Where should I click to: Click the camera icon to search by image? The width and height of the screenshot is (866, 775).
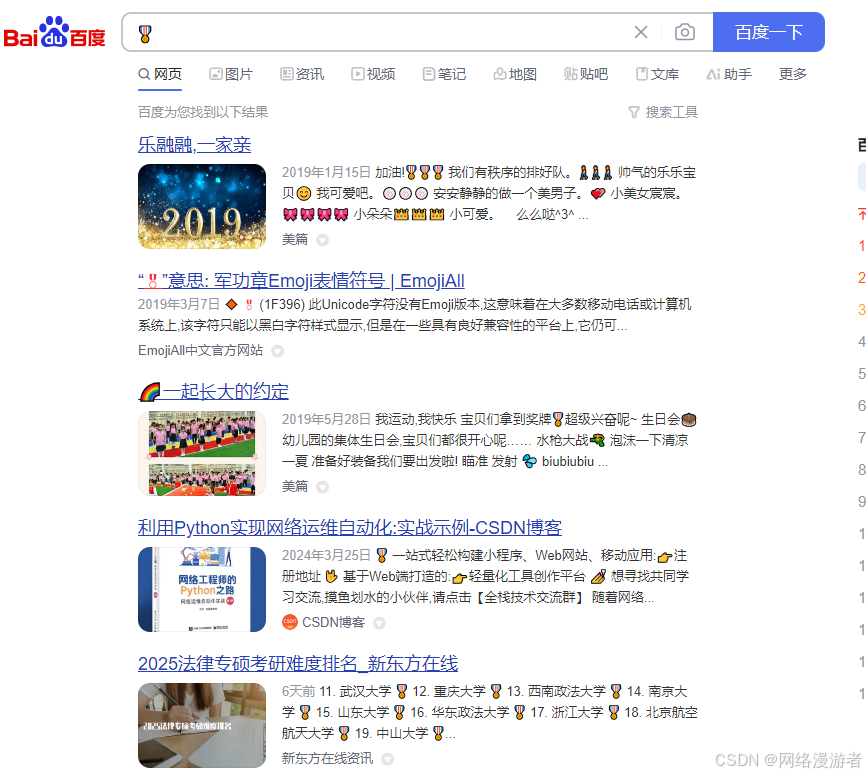point(685,33)
